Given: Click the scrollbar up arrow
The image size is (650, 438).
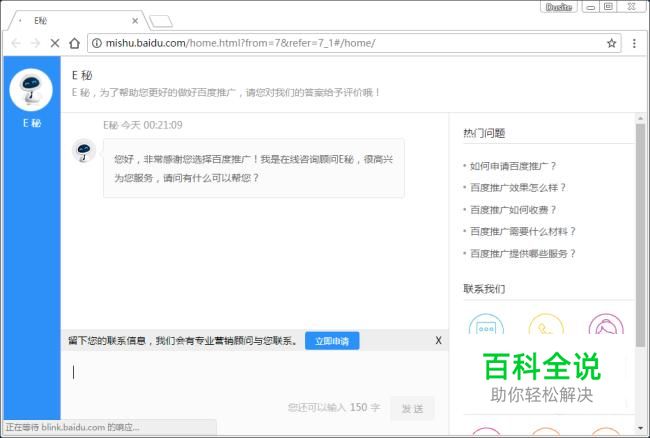Looking at the screenshot, I should [640, 119].
